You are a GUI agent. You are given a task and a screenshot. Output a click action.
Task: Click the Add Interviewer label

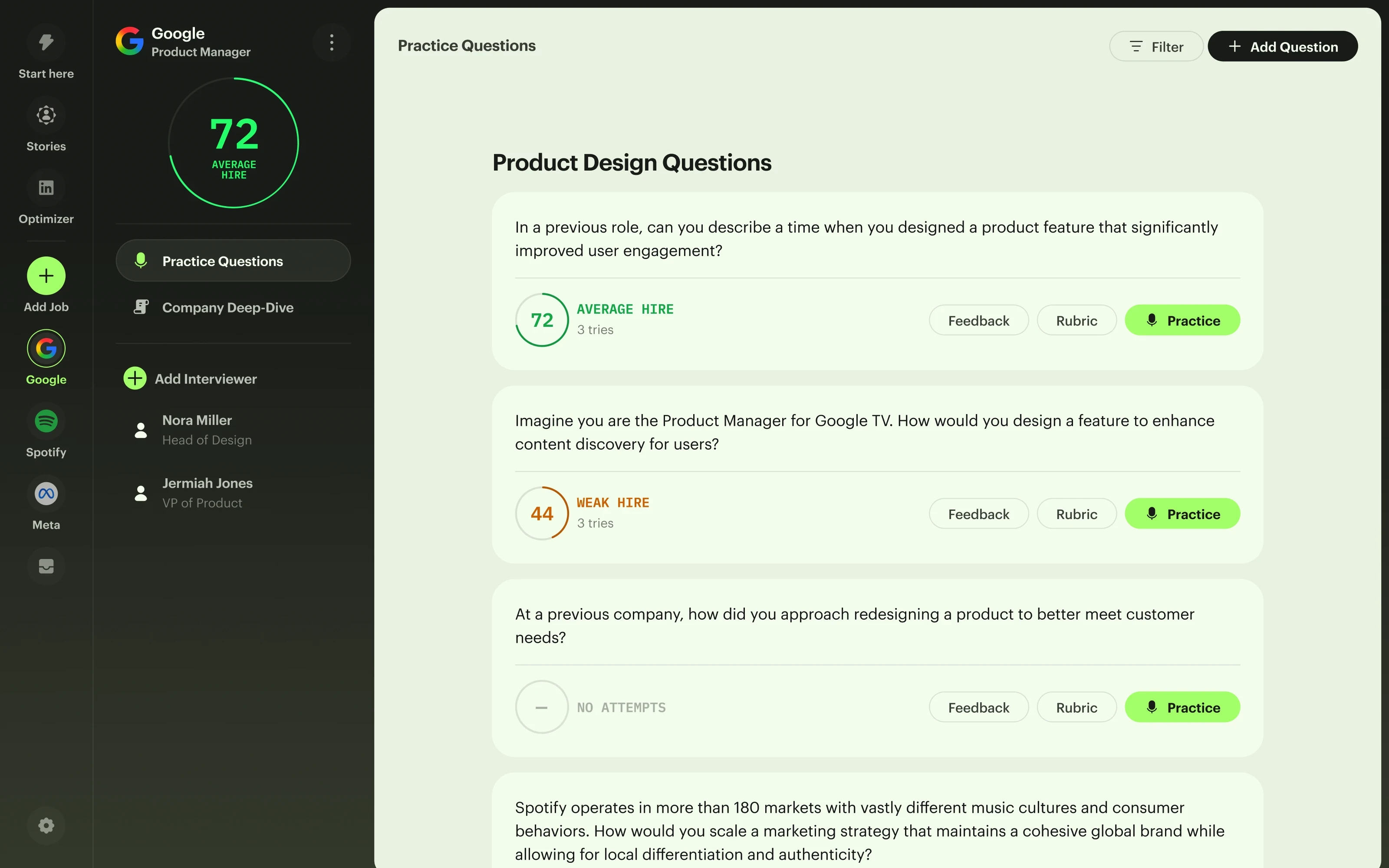pyautogui.click(x=205, y=379)
